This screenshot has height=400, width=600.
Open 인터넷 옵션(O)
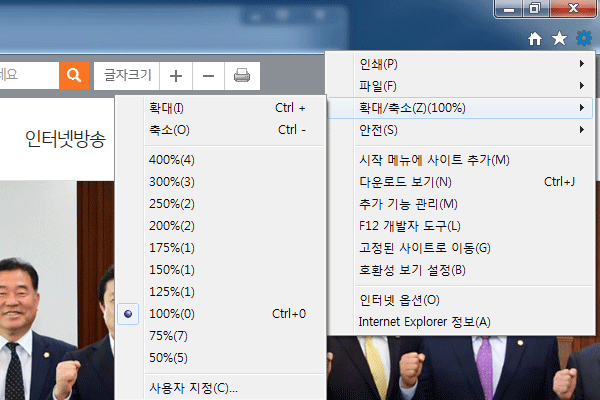coord(460,300)
